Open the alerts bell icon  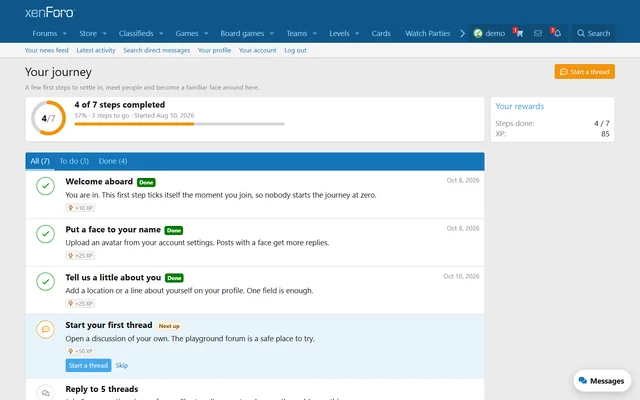pos(556,33)
